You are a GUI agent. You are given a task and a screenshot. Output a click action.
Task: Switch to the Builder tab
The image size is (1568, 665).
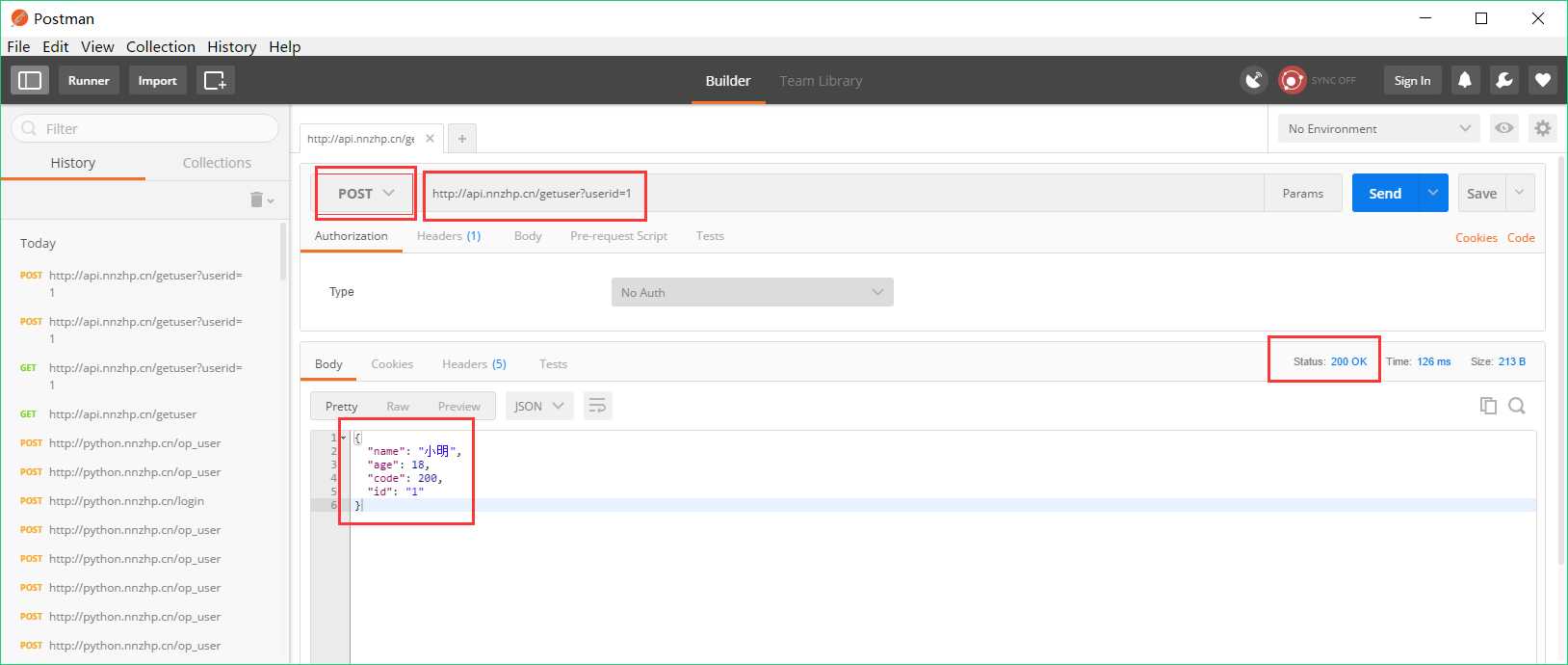pos(728,81)
